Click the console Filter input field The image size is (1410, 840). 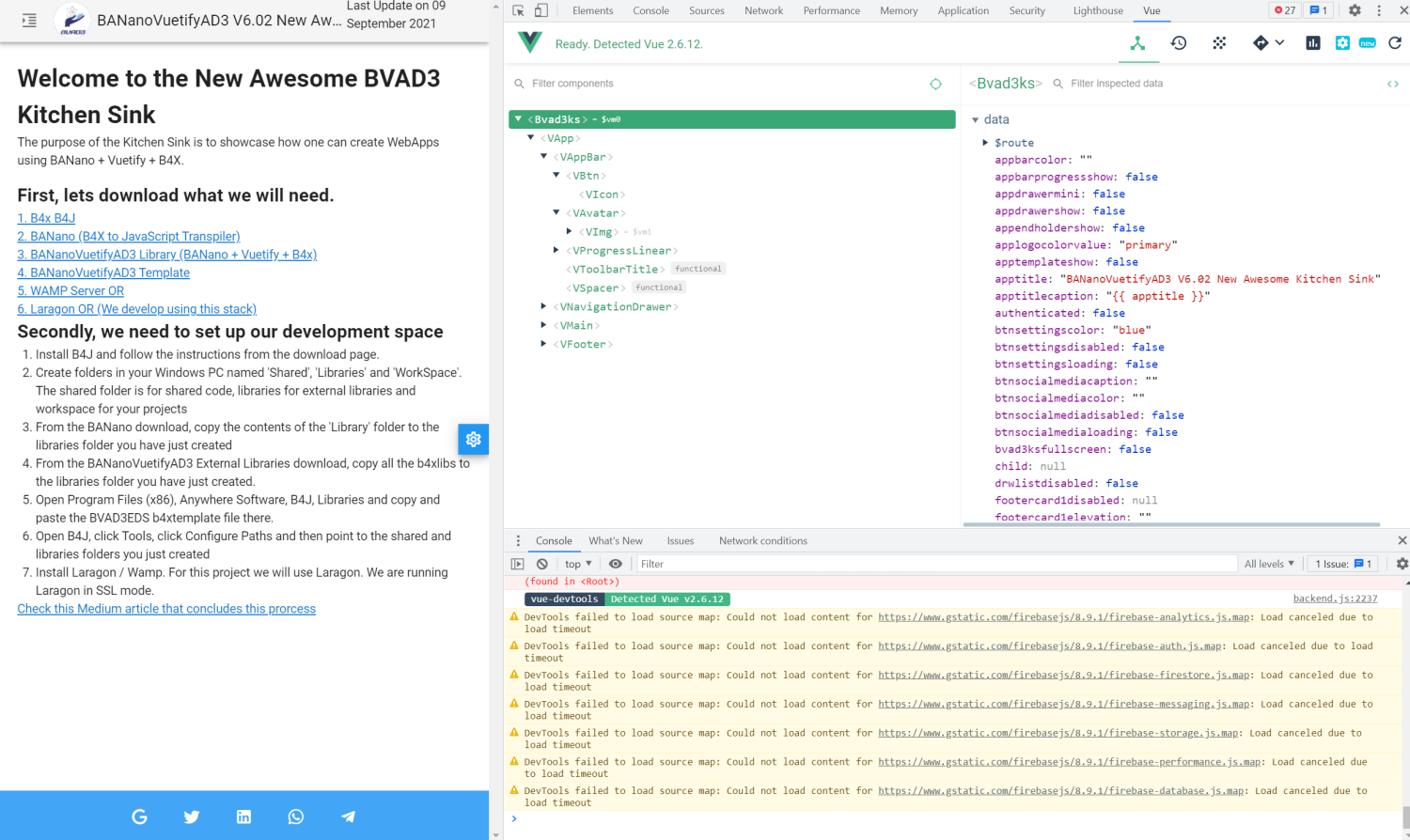click(936, 564)
